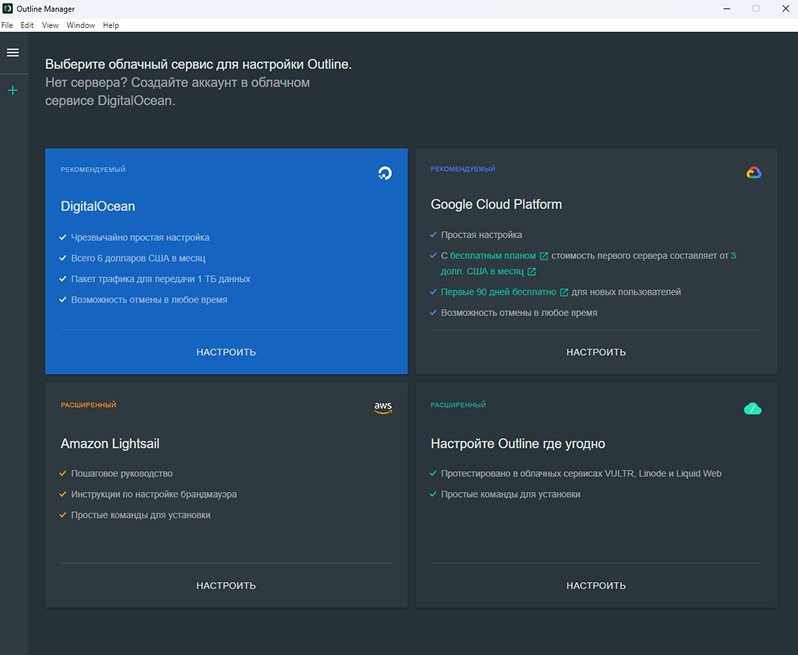Viewport: 798px width, 655px height.
Task: Click the green plus add-server icon
Action: point(13,91)
